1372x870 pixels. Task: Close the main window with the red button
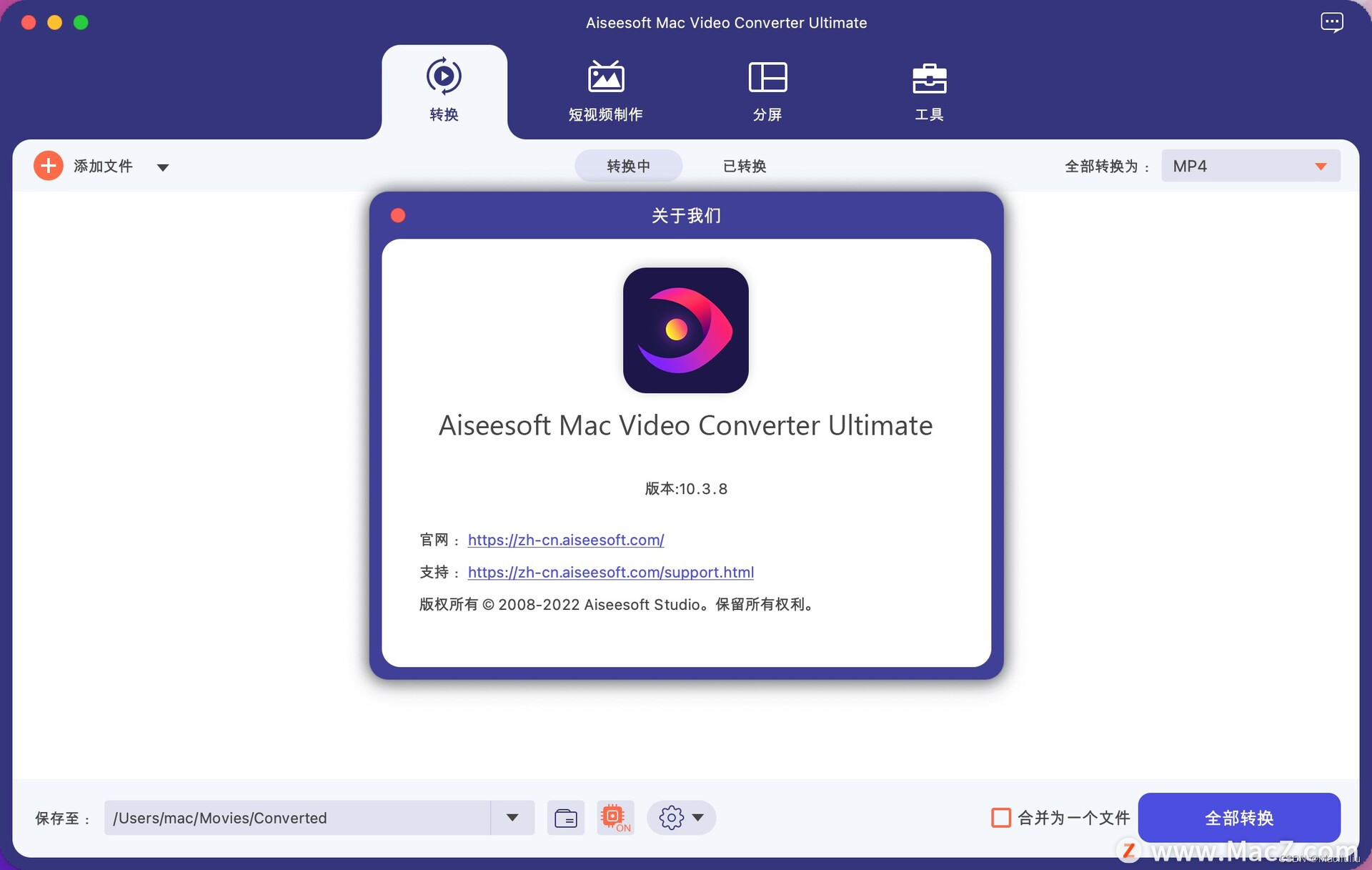29,22
